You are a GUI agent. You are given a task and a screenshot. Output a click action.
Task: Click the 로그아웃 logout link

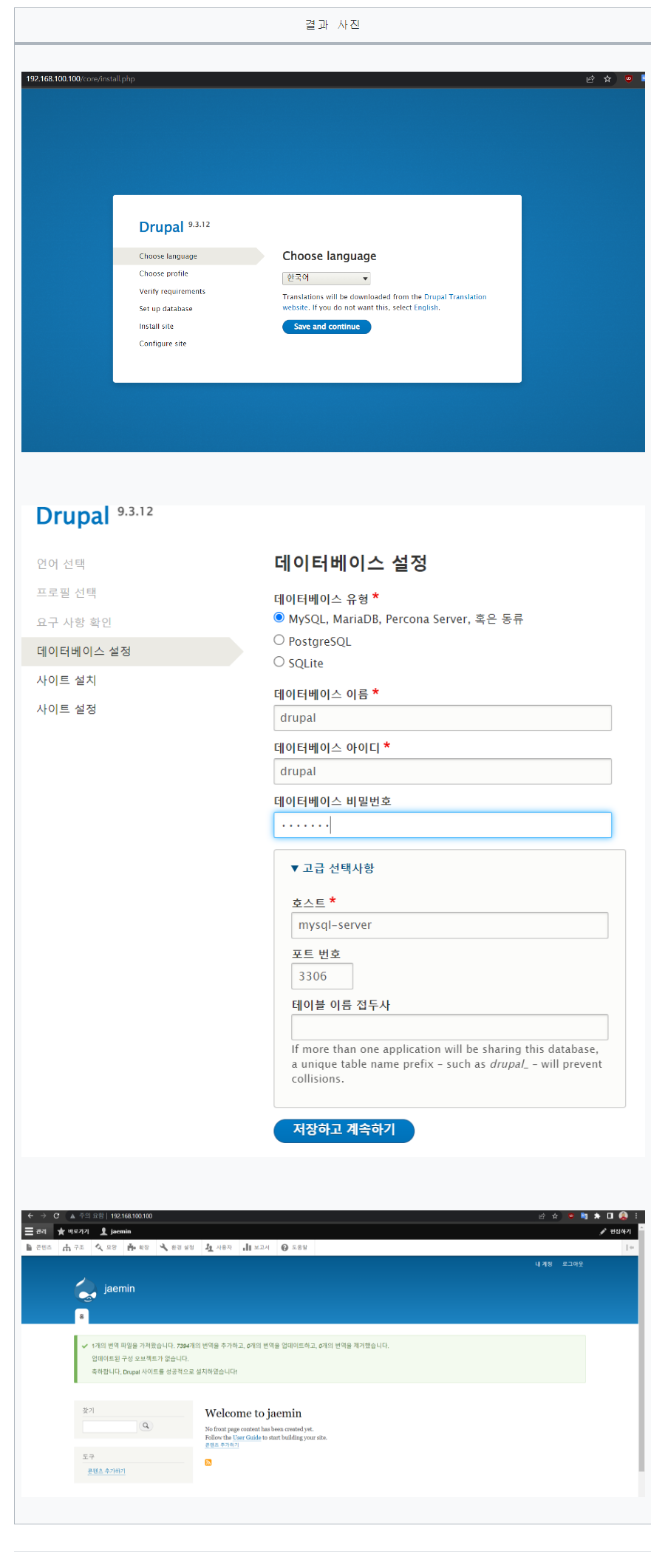573,1264
